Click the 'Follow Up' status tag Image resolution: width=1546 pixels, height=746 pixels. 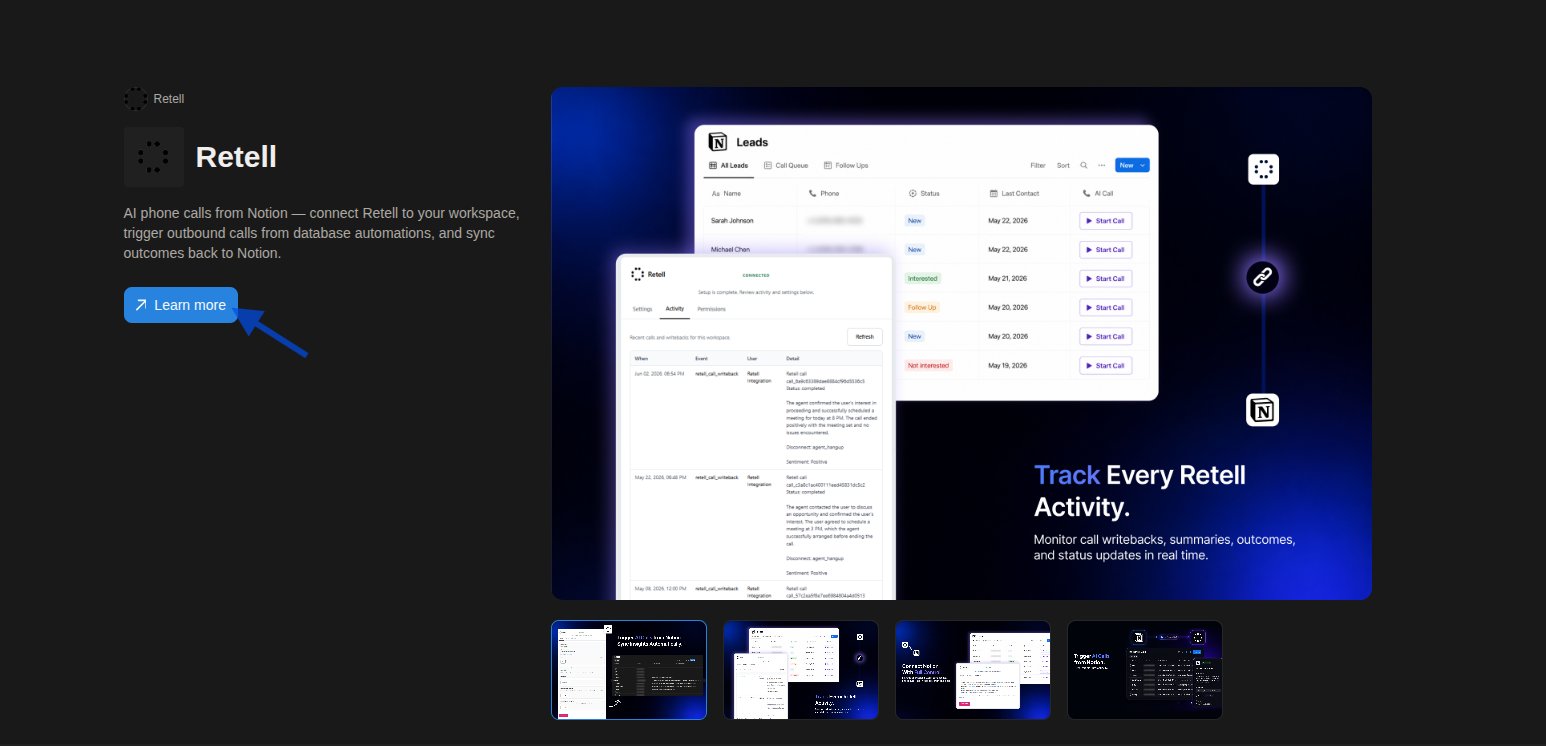(922, 307)
